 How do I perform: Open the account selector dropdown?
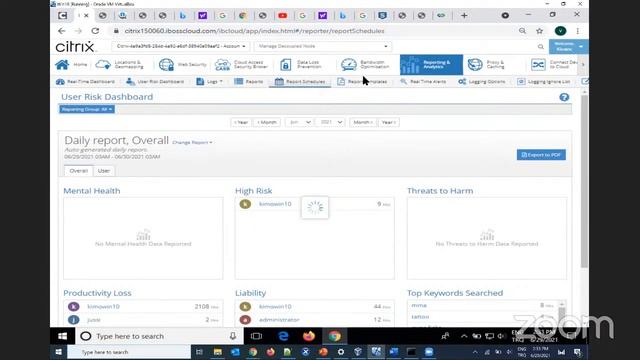(x=180, y=46)
